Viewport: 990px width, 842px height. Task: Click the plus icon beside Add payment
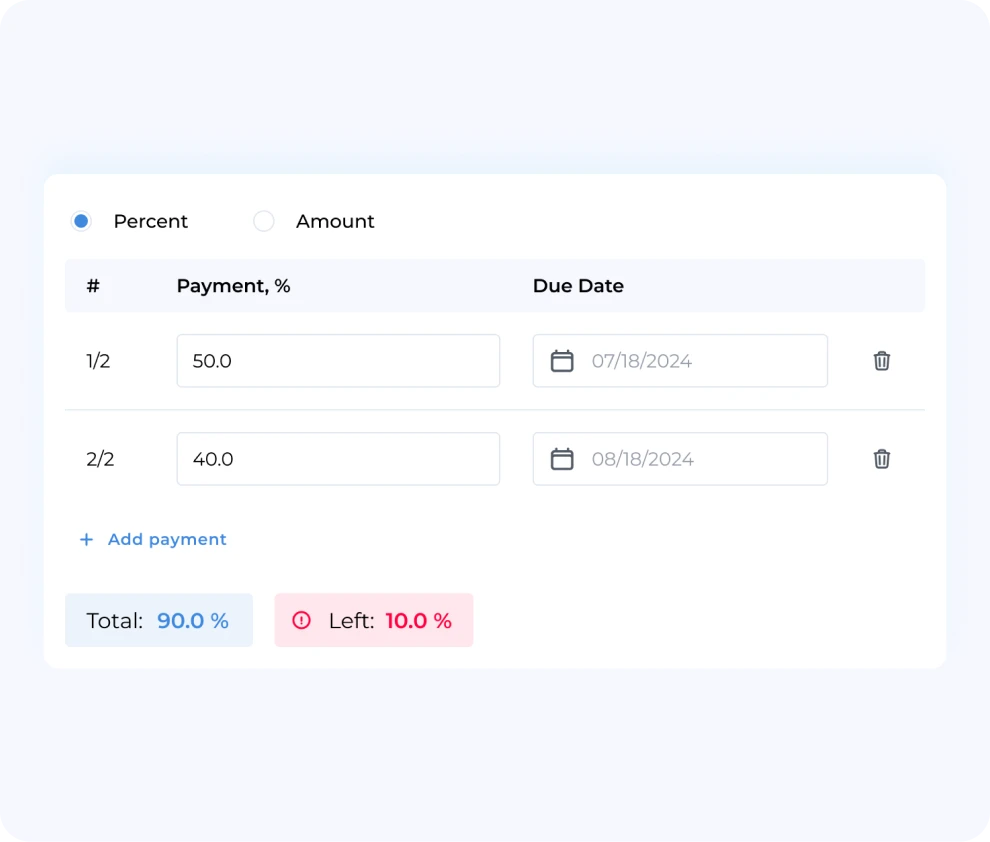pos(86,540)
